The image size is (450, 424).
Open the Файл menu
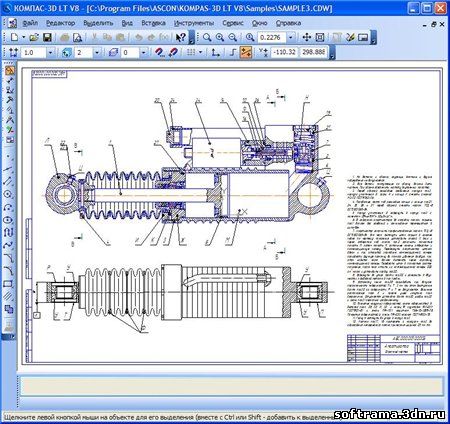(x=30, y=23)
